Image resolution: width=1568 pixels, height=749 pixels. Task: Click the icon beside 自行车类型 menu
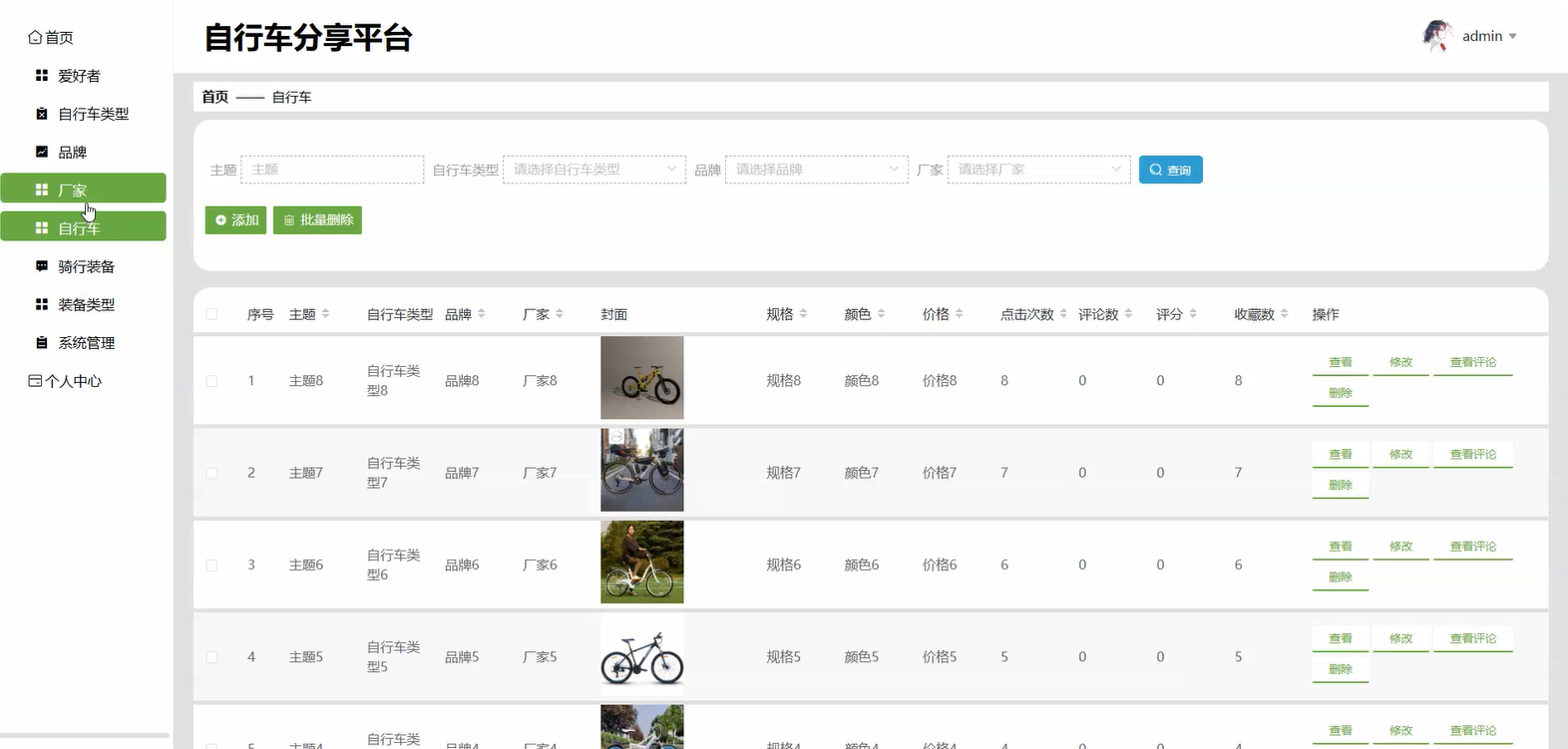pyautogui.click(x=42, y=114)
